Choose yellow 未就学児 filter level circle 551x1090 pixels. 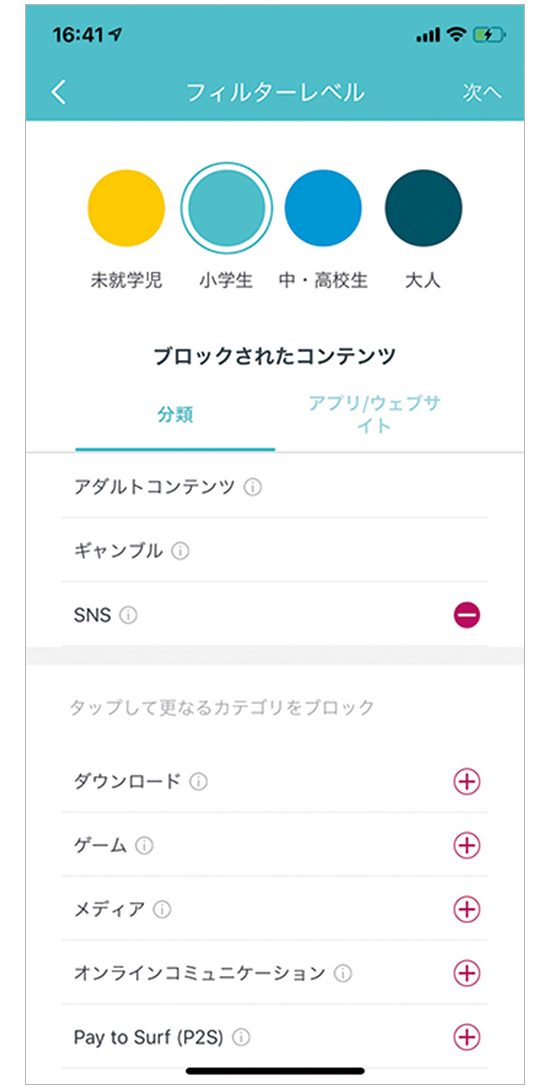pyautogui.click(x=126, y=208)
